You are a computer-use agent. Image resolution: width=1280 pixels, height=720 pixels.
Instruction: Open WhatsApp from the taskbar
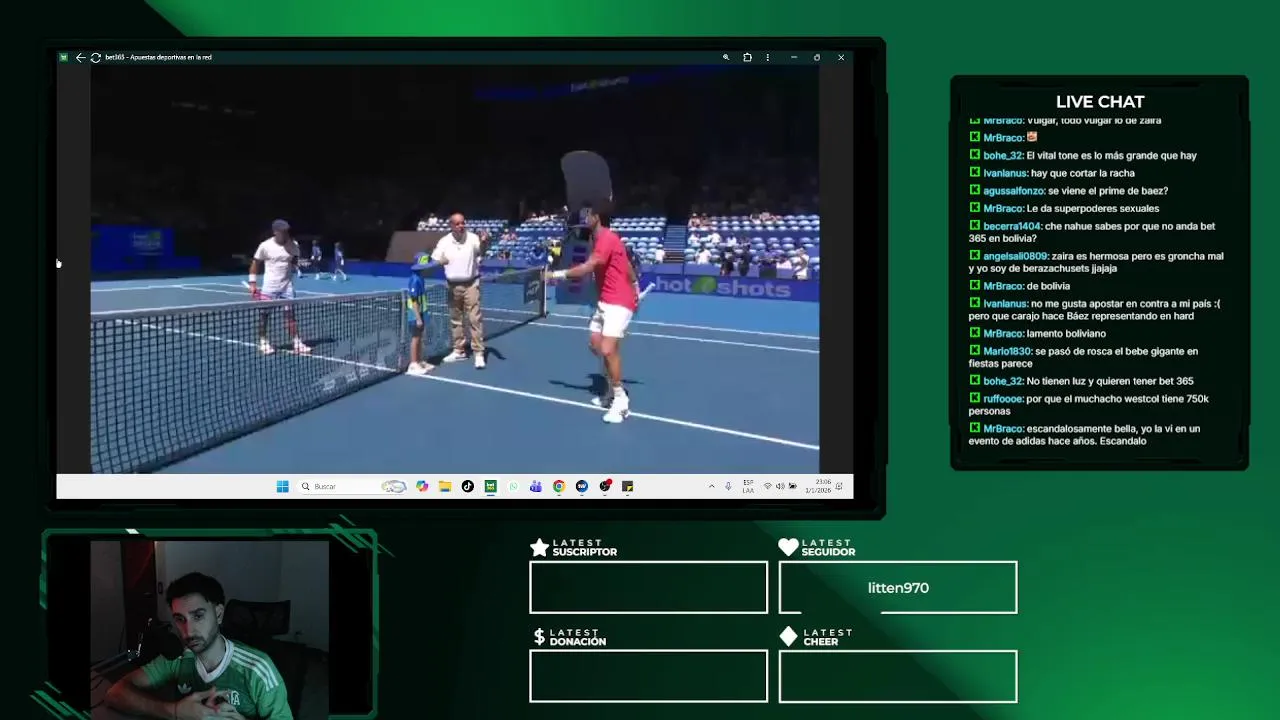tap(513, 486)
